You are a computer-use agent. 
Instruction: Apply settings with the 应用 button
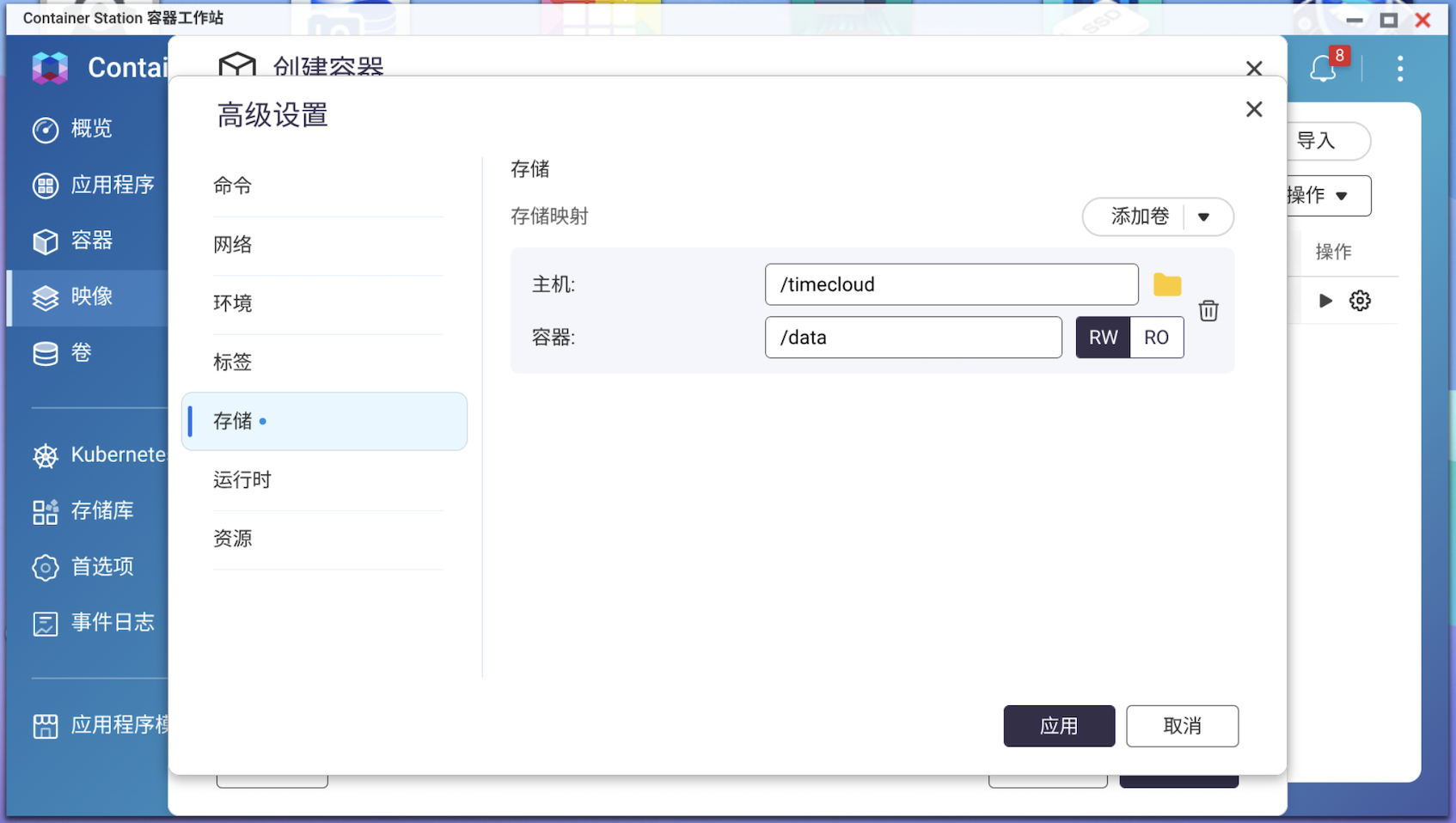tap(1059, 725)
